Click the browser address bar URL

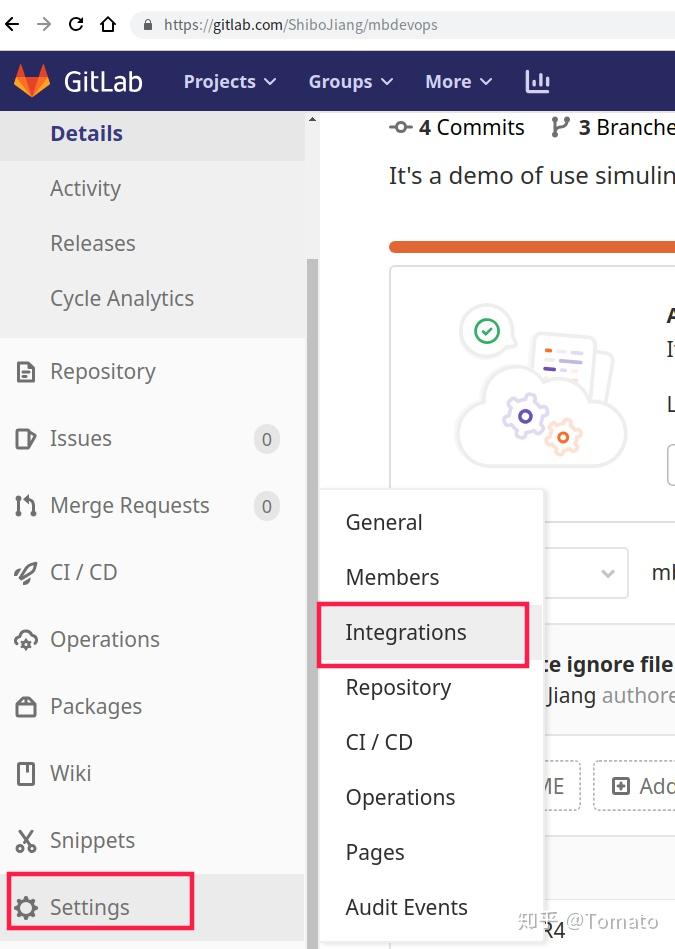pos(300,24)
